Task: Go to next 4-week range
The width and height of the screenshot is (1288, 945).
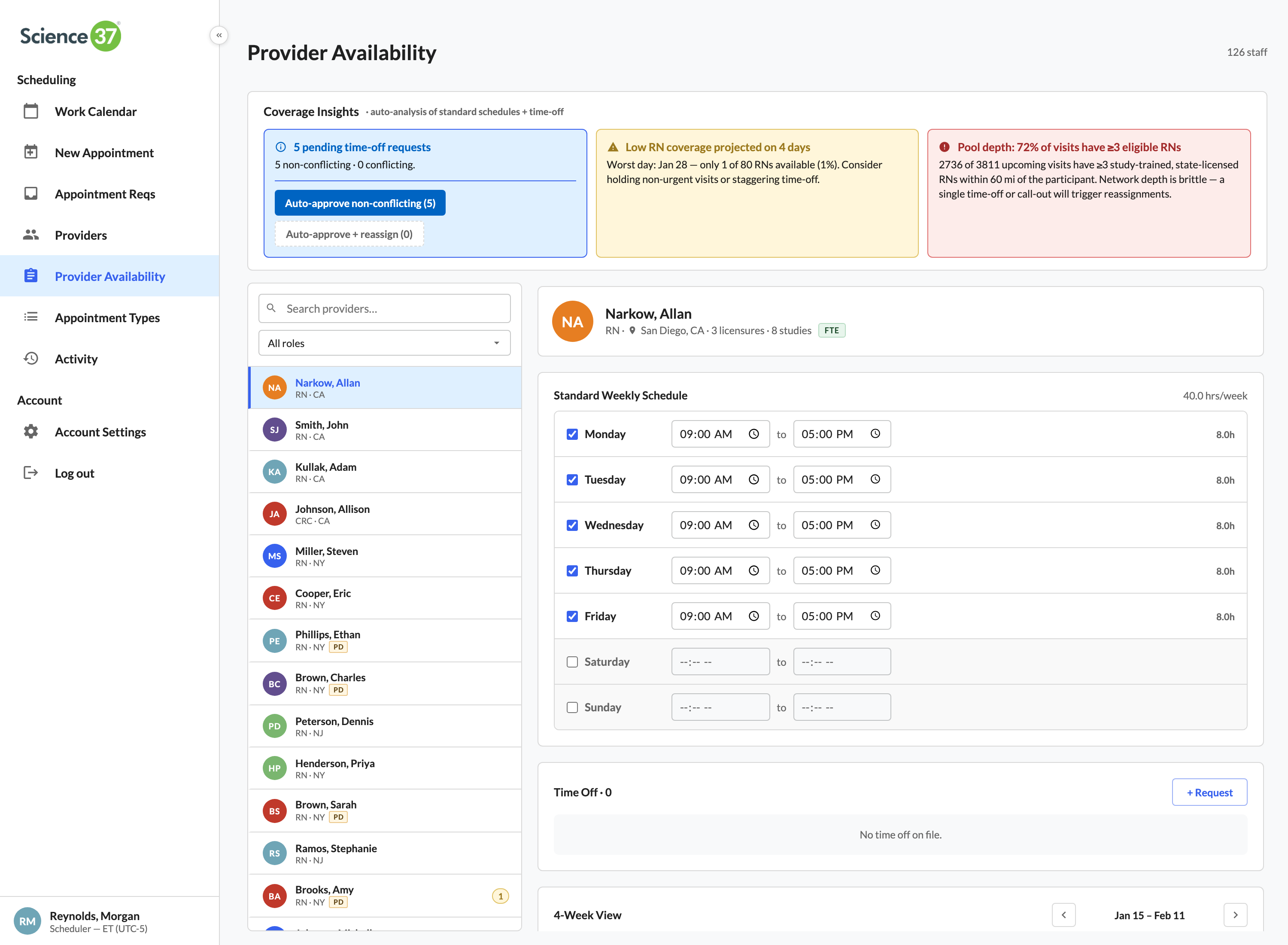Action: (x=1235, y=915)
